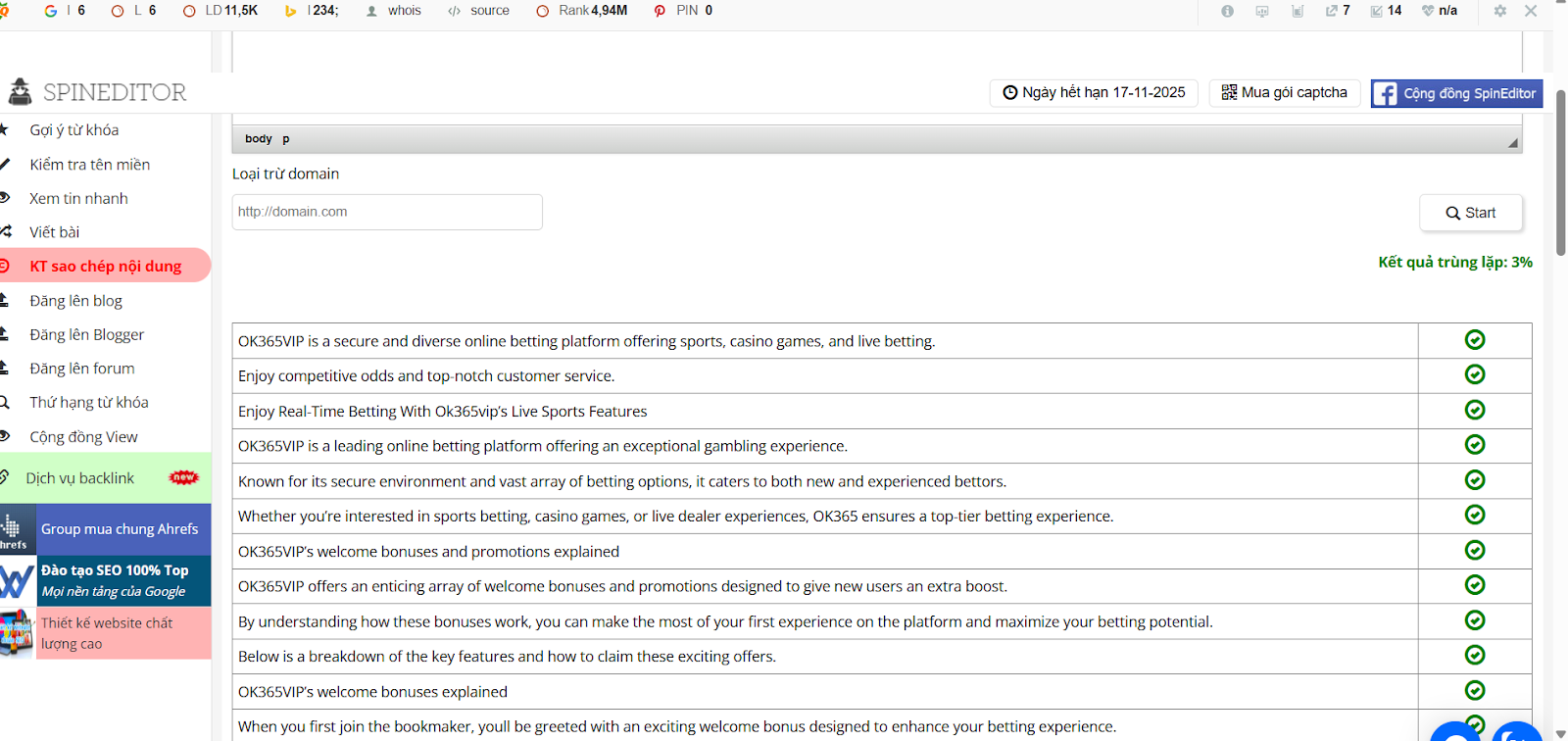Open Cộng đồng SpinEditor Facebook button

(x=1456, y=93)
